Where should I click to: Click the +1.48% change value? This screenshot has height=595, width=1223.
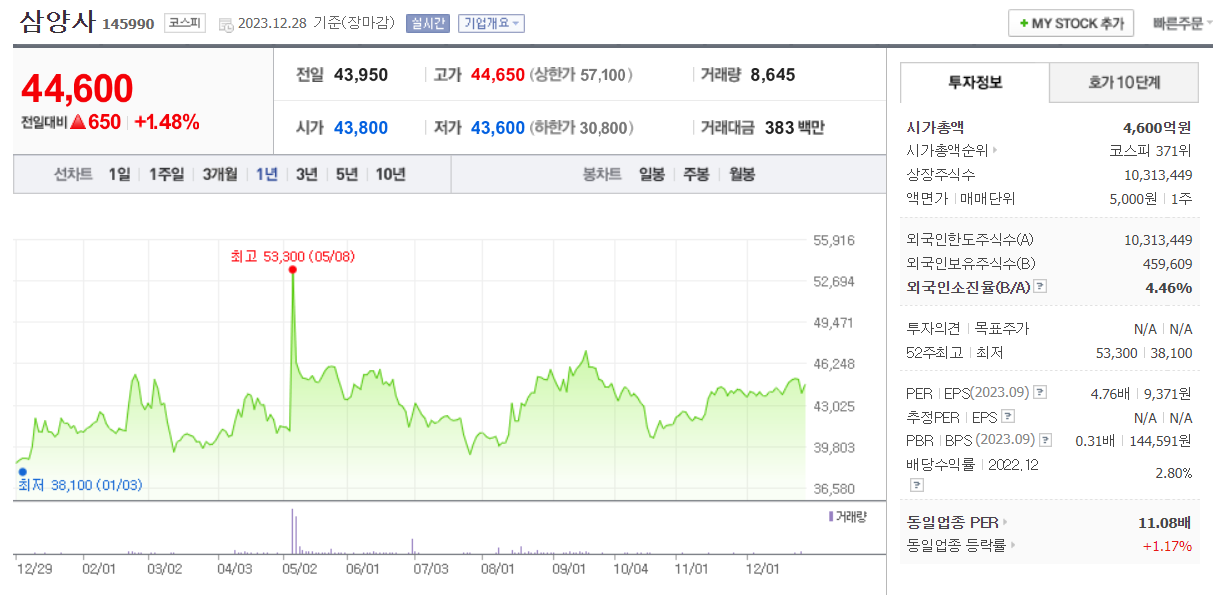(x=167, y=122)
